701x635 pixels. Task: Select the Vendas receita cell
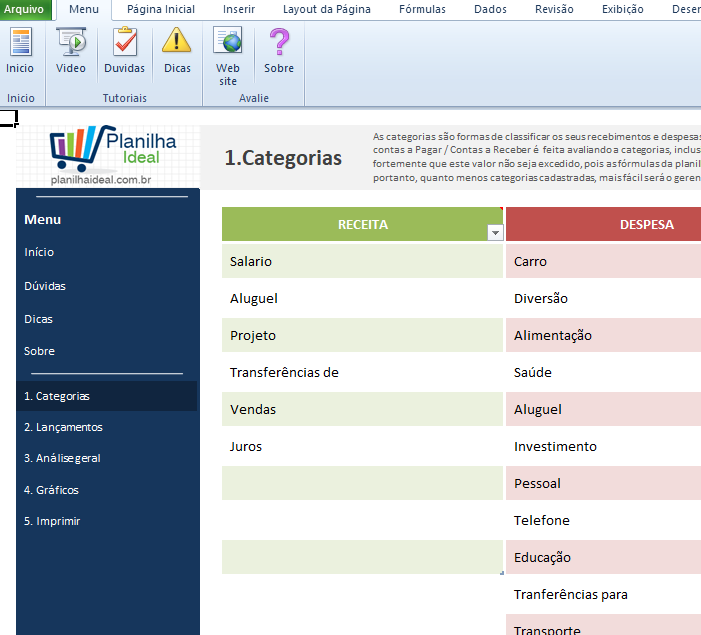tap(362, 409)
